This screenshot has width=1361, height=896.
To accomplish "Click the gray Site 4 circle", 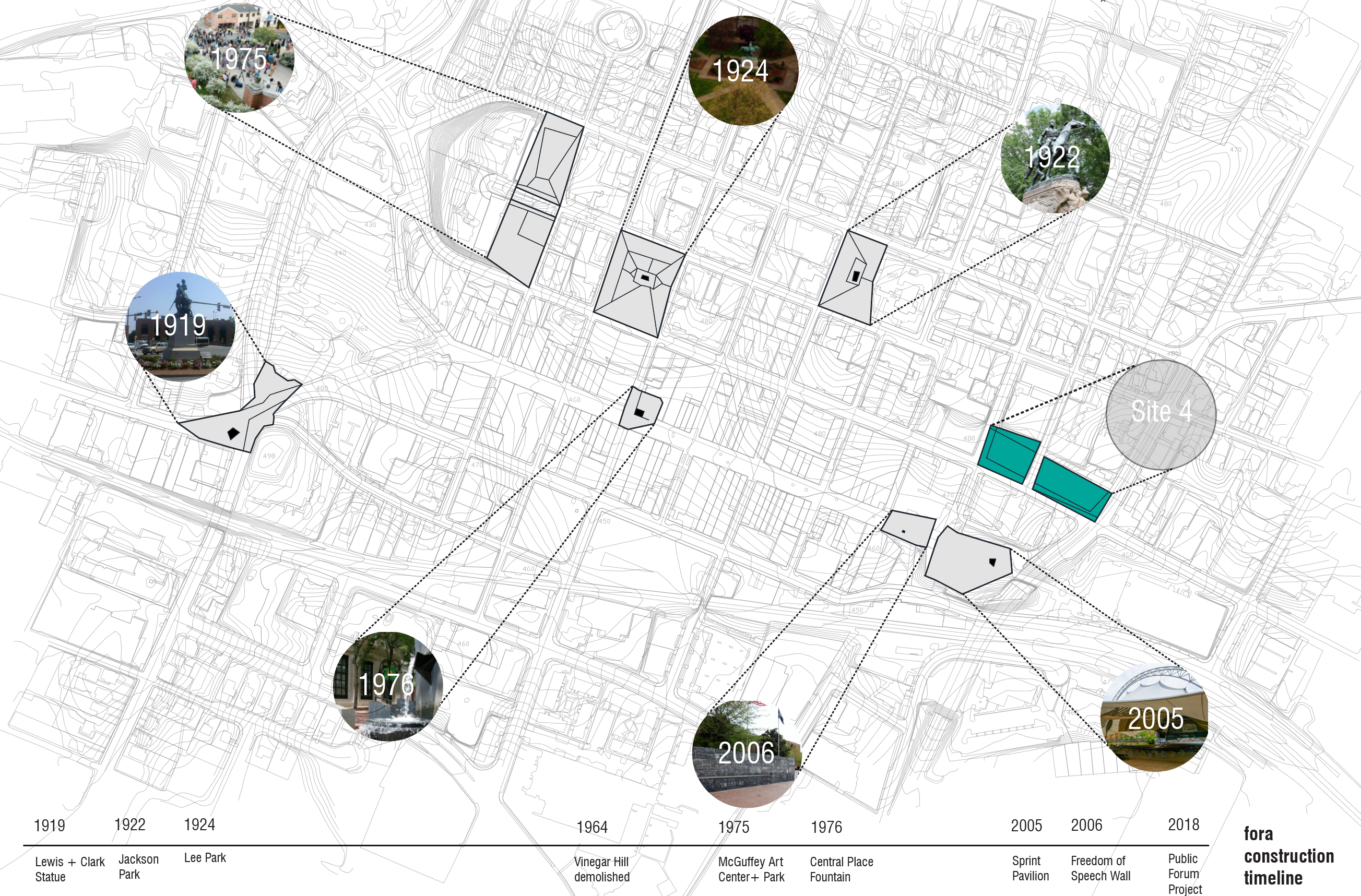I will coord(1161,414).
